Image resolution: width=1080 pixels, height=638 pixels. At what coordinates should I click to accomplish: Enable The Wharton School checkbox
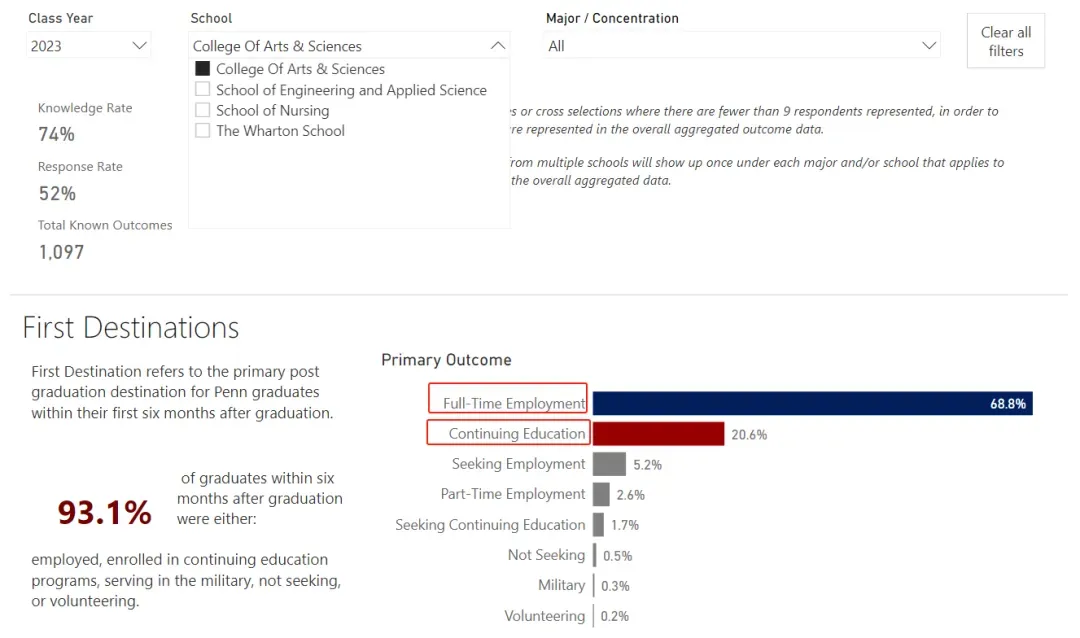pyautogui.click(x=202, y=131)
